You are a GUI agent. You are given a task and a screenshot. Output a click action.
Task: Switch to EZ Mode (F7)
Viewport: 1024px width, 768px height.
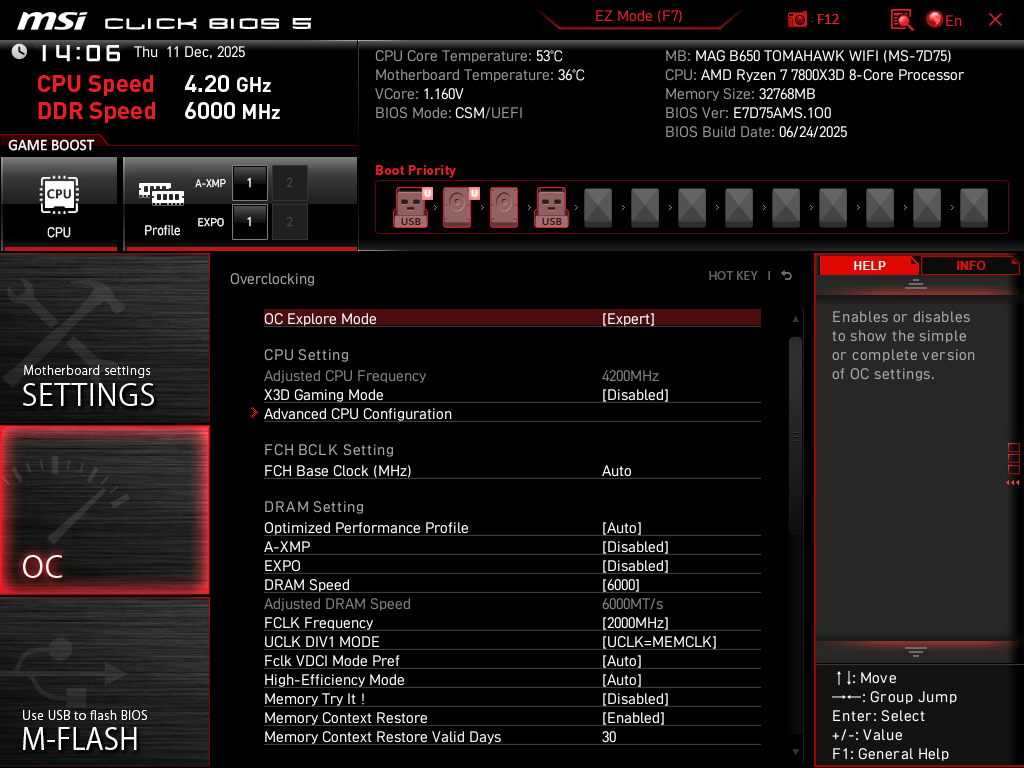pos(638,16)
